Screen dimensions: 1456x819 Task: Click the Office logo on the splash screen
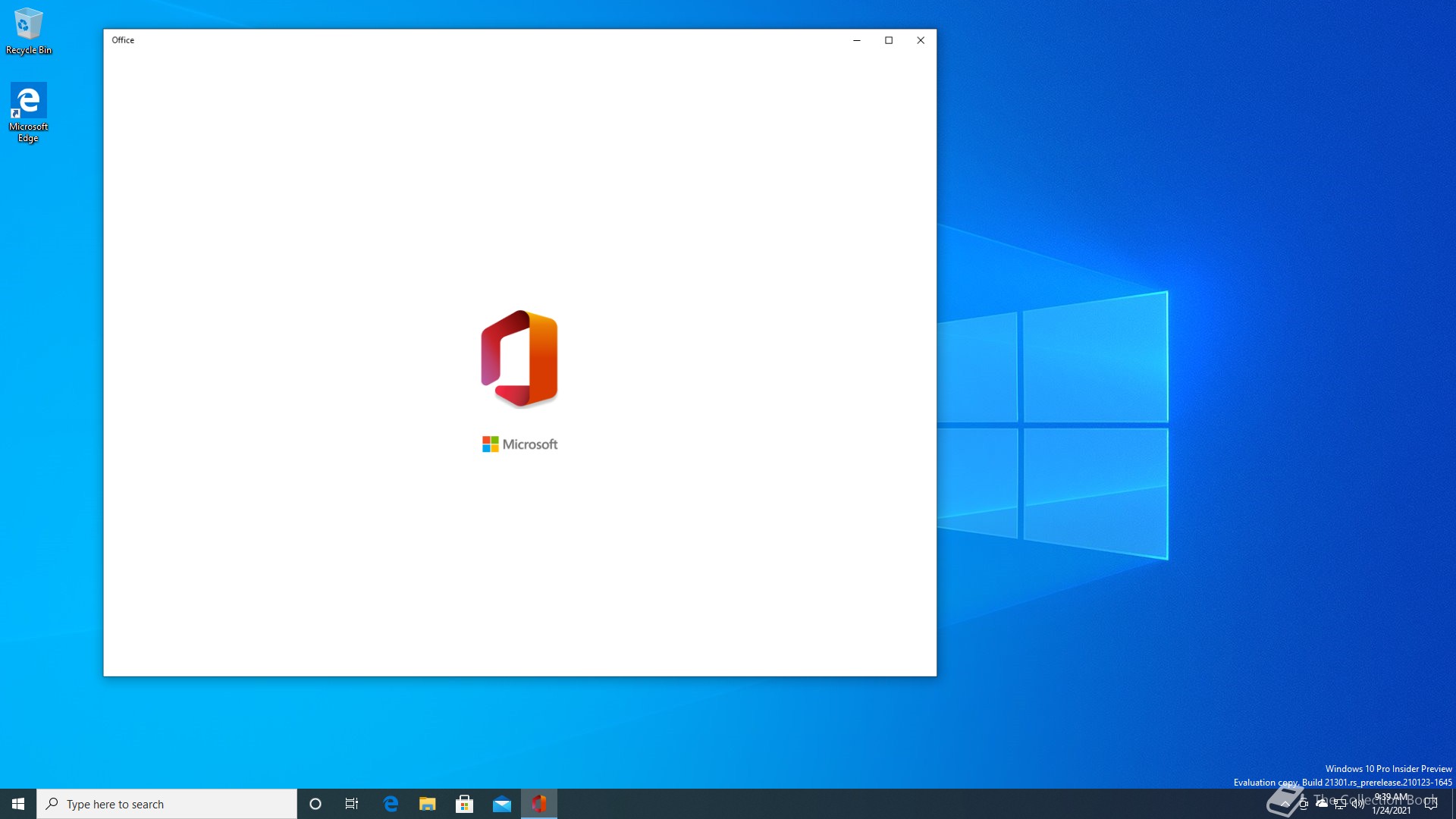pos(519,359)
